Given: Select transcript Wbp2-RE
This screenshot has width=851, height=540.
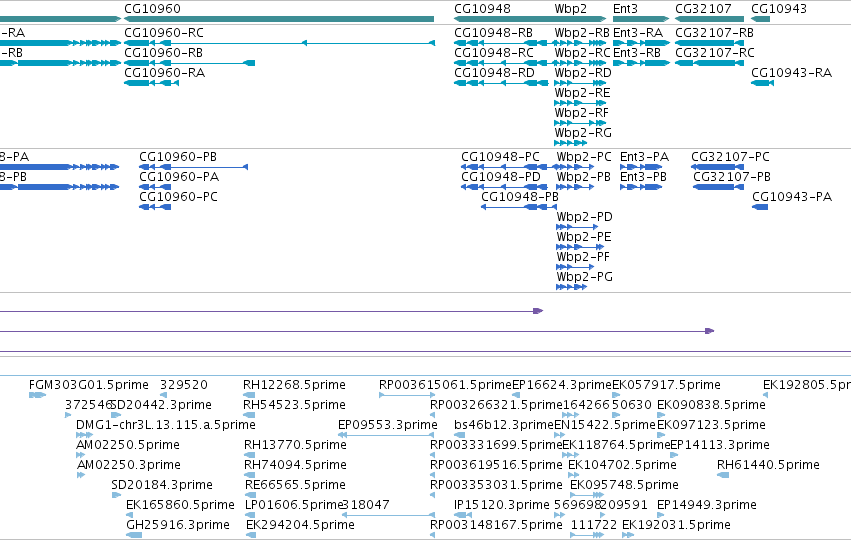Looking at the screenshot, I should coord(582,93).
